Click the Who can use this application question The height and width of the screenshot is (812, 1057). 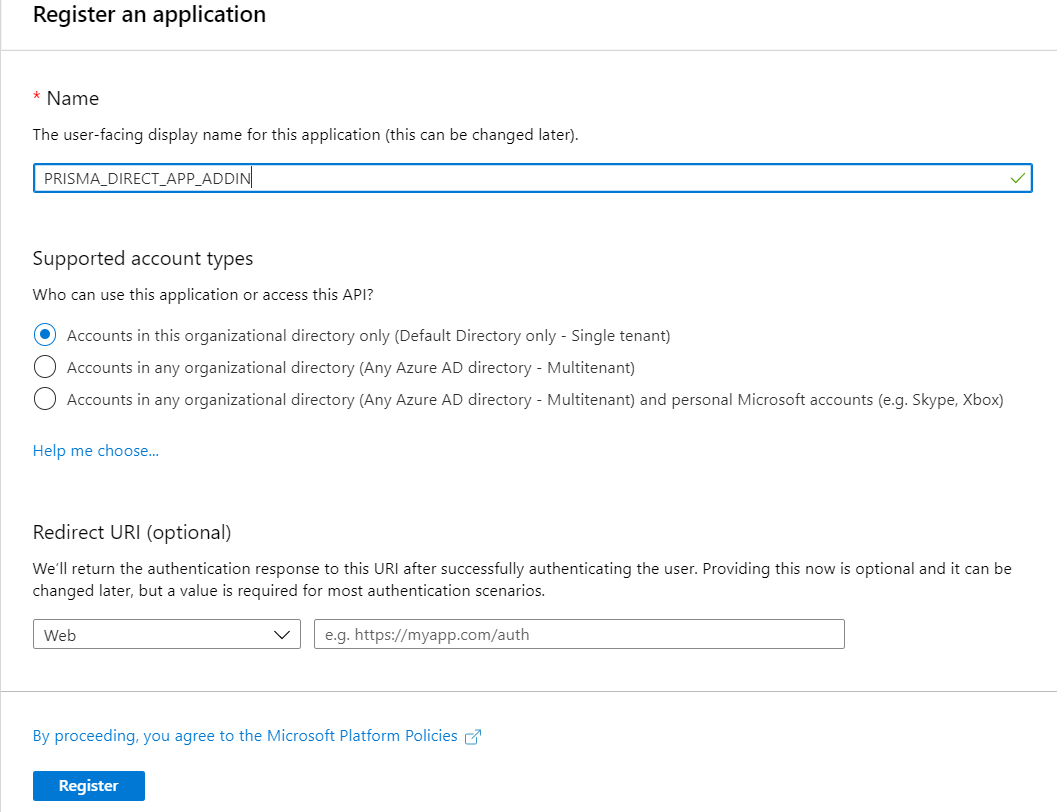pyautogui.click(x=203, y=295)
